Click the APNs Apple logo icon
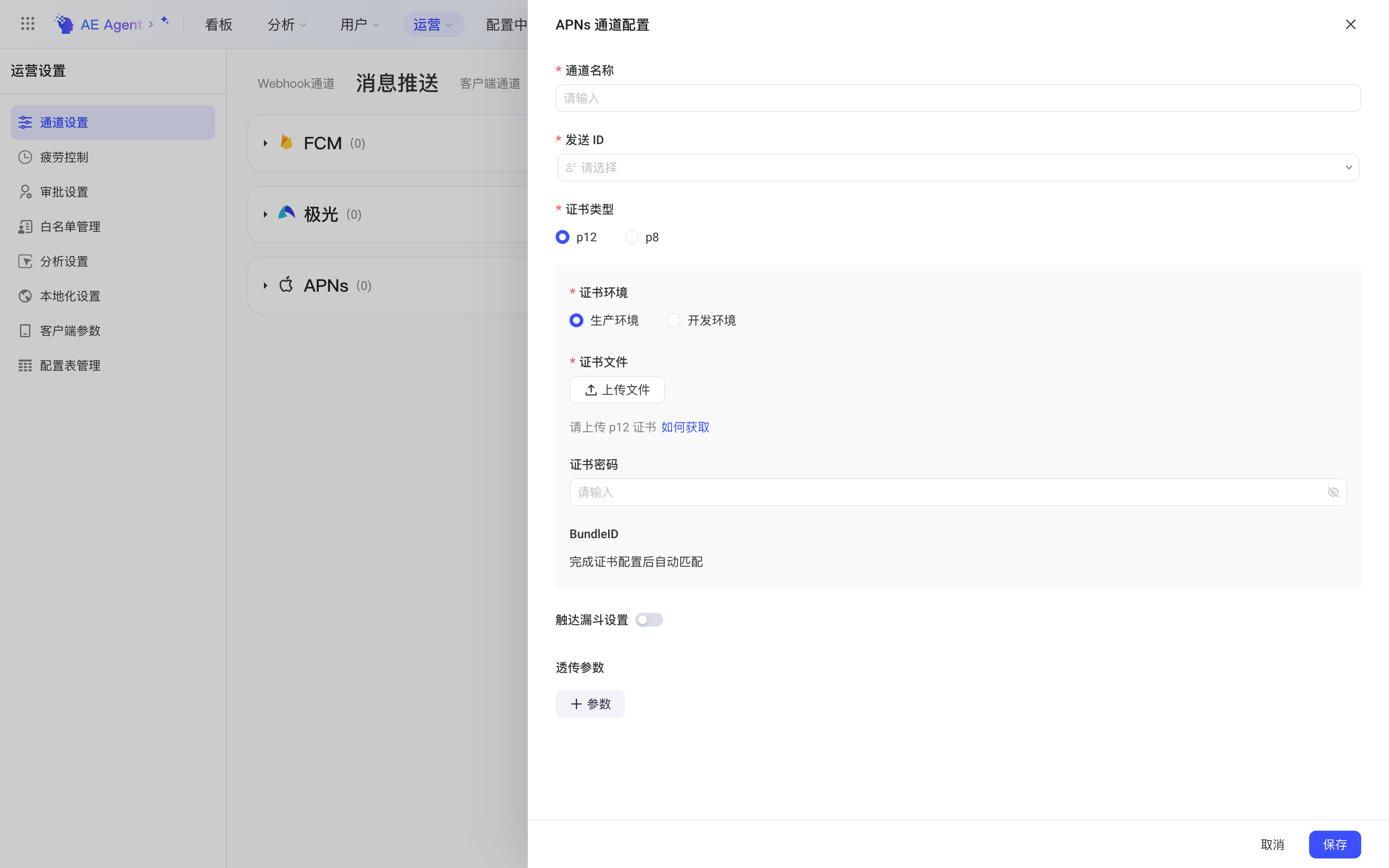Screen dimensions: 1389x868 [286, 284]
